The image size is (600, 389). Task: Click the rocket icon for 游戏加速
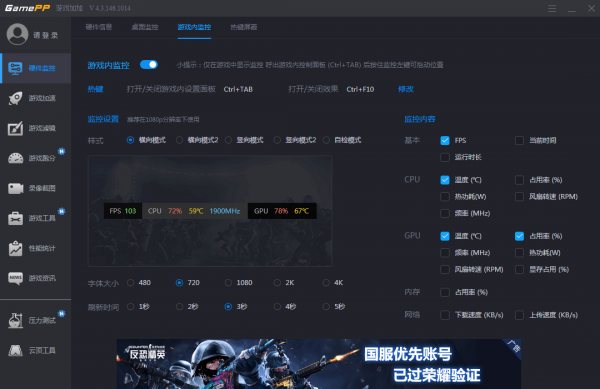tap(15, 98)
